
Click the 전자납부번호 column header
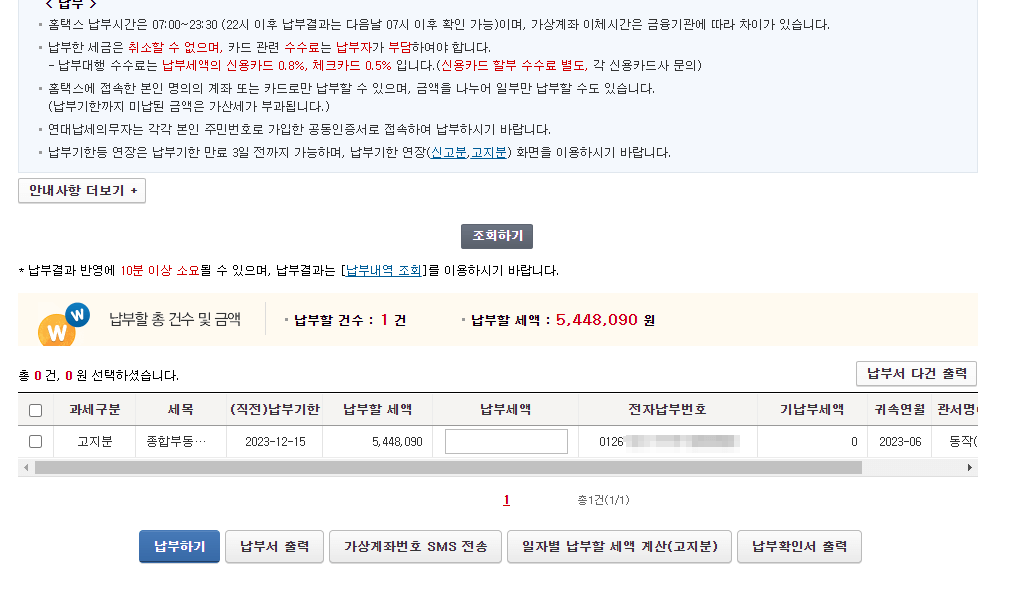click(x=665, y=409)
